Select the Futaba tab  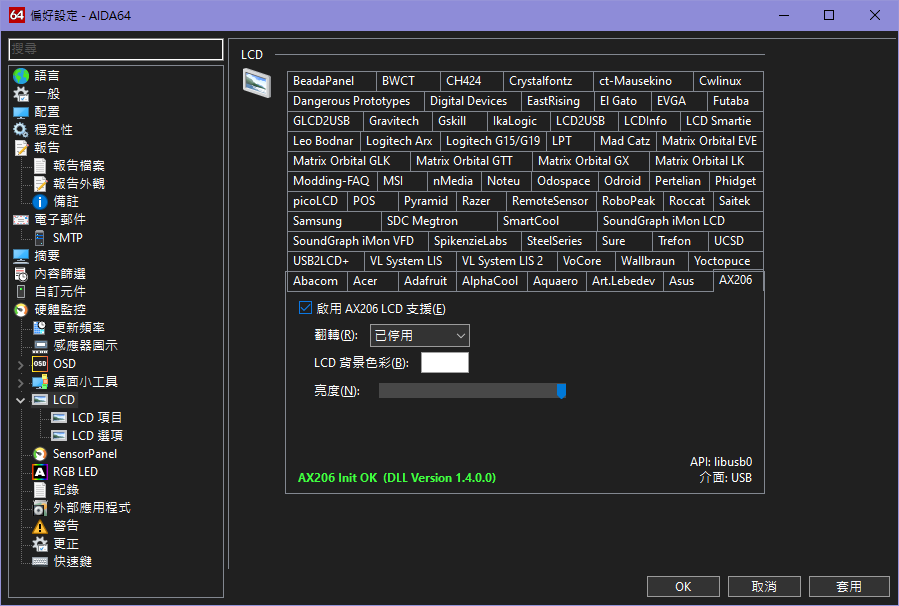coord(735,101)
